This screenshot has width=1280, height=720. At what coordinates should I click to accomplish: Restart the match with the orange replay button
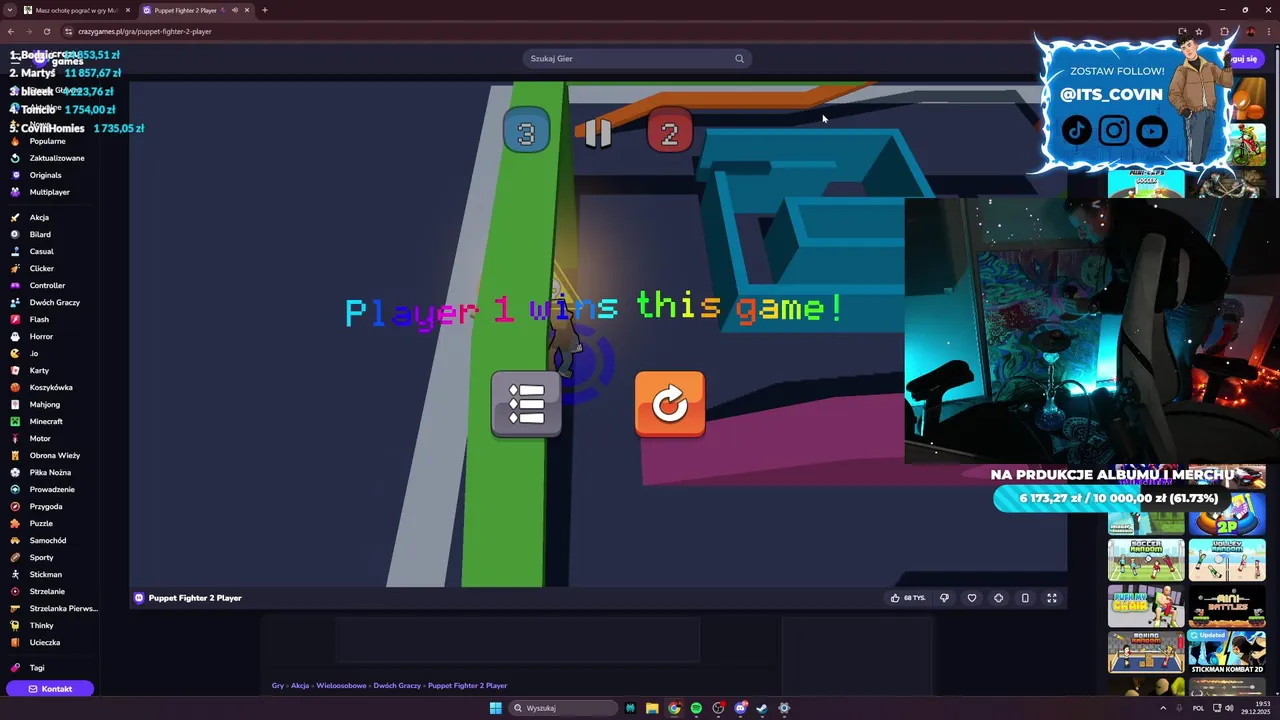pyautogui.click(x=670, y=404)
